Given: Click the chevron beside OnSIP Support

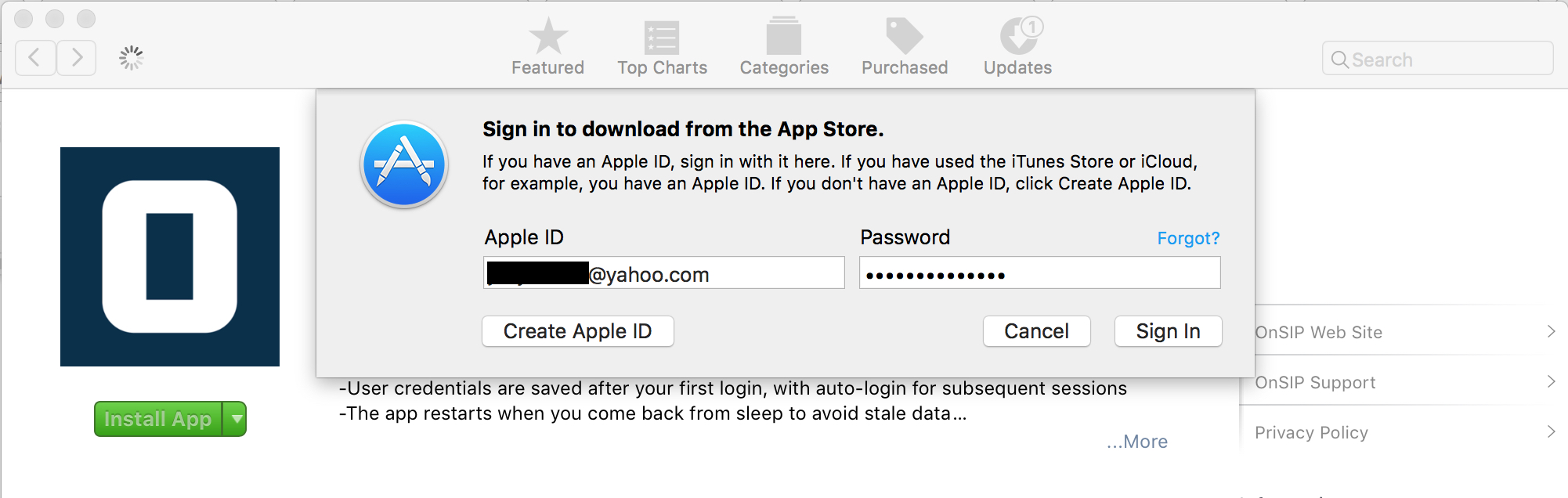Looking at the screenshot, I should coord(1552,381).
